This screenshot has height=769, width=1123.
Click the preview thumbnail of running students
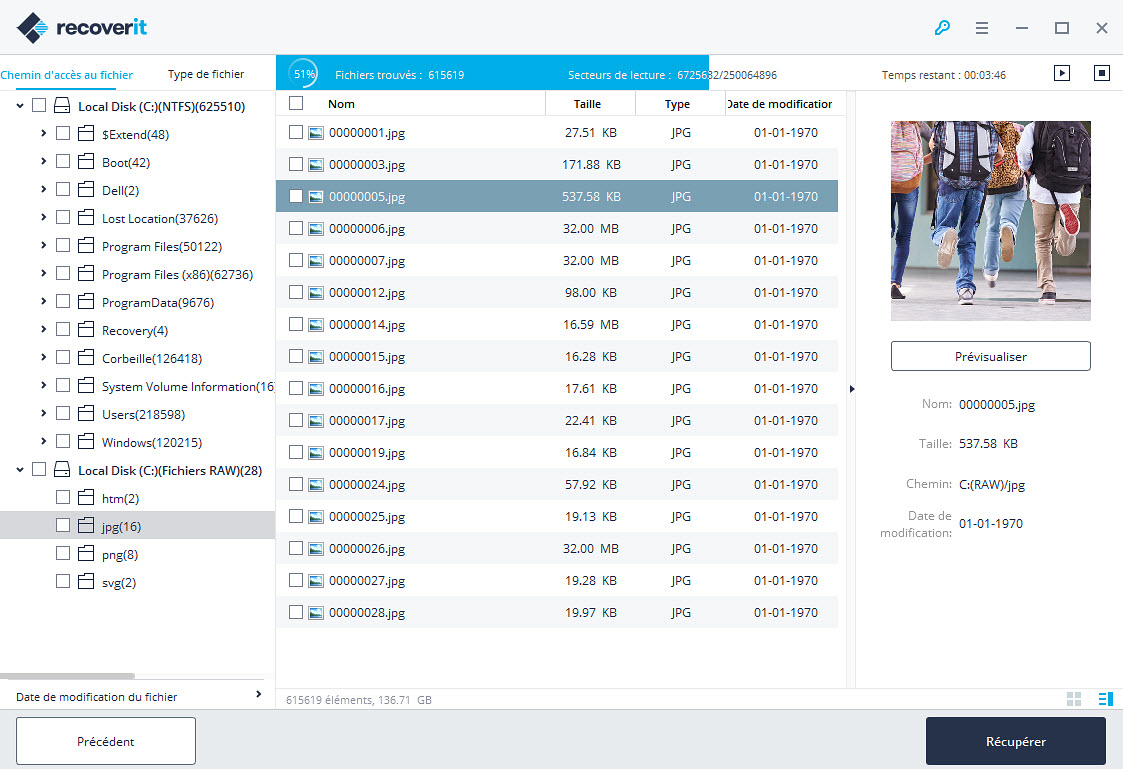991,221
